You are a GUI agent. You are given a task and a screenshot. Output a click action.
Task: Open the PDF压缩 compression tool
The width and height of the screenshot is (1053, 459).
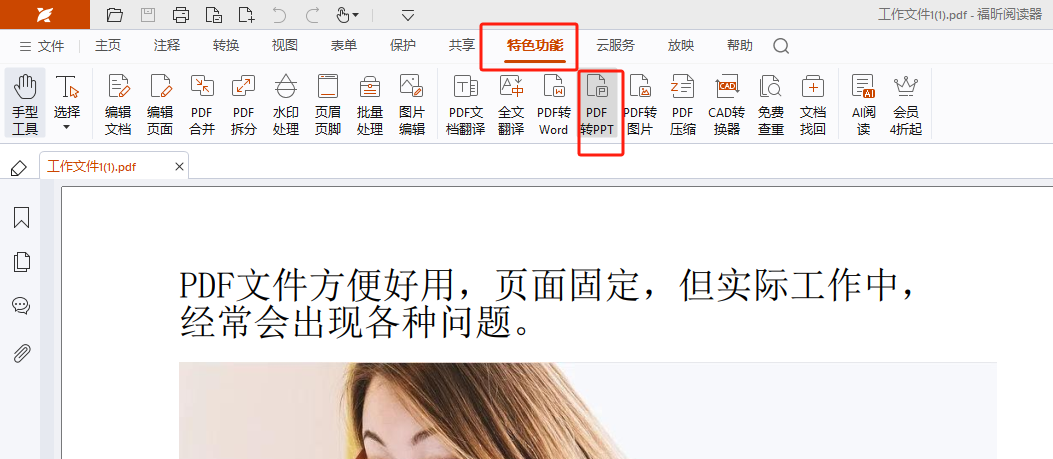[683, 105]
